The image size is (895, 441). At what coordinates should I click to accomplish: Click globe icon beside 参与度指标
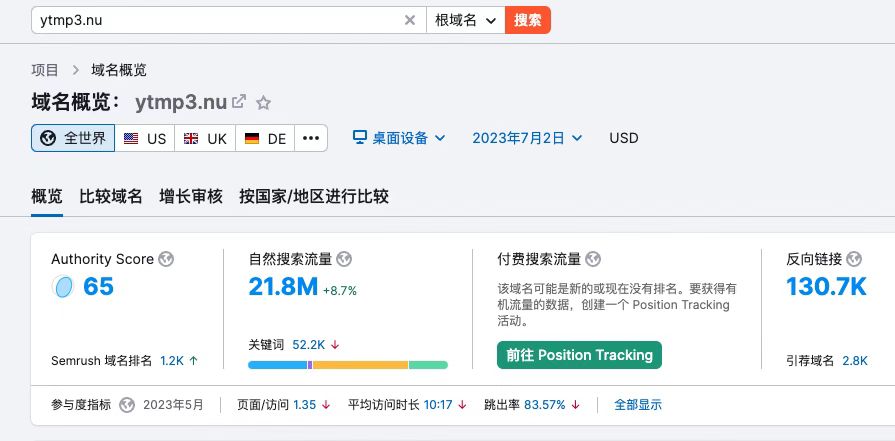pos(127,405)
